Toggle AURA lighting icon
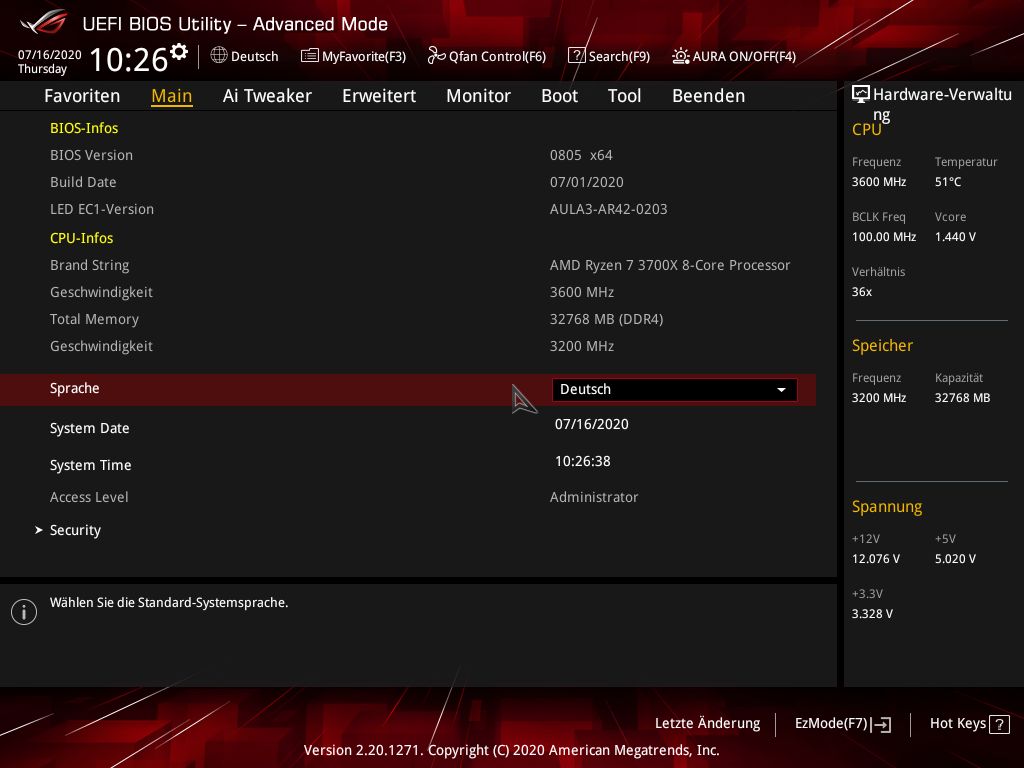The width and height of the screenshot is (1024, 768). (680, 56)
